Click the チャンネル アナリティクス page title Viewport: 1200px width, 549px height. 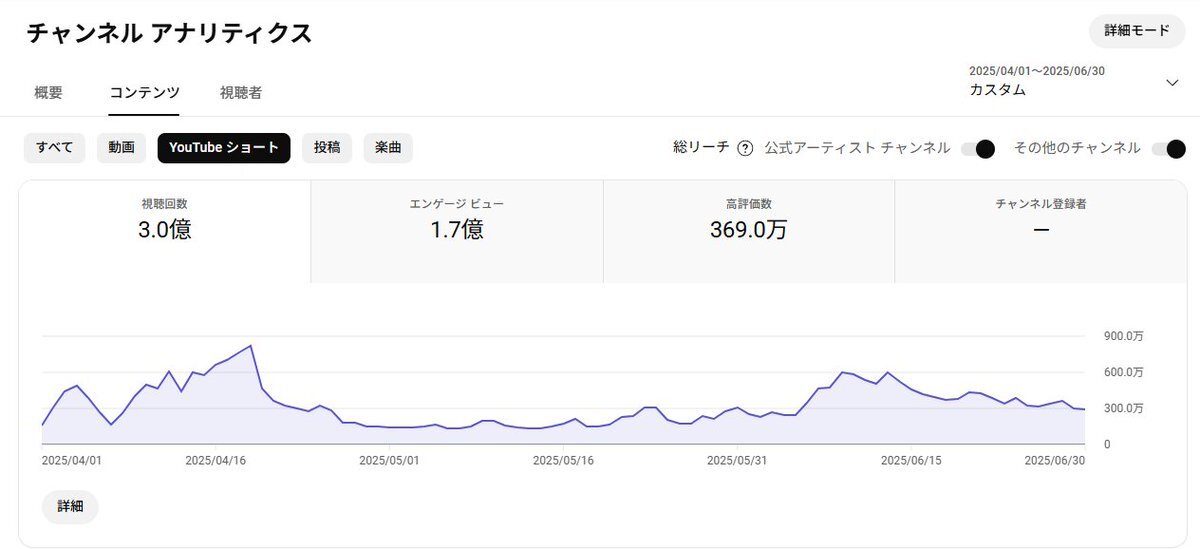[x=169, y=33]
